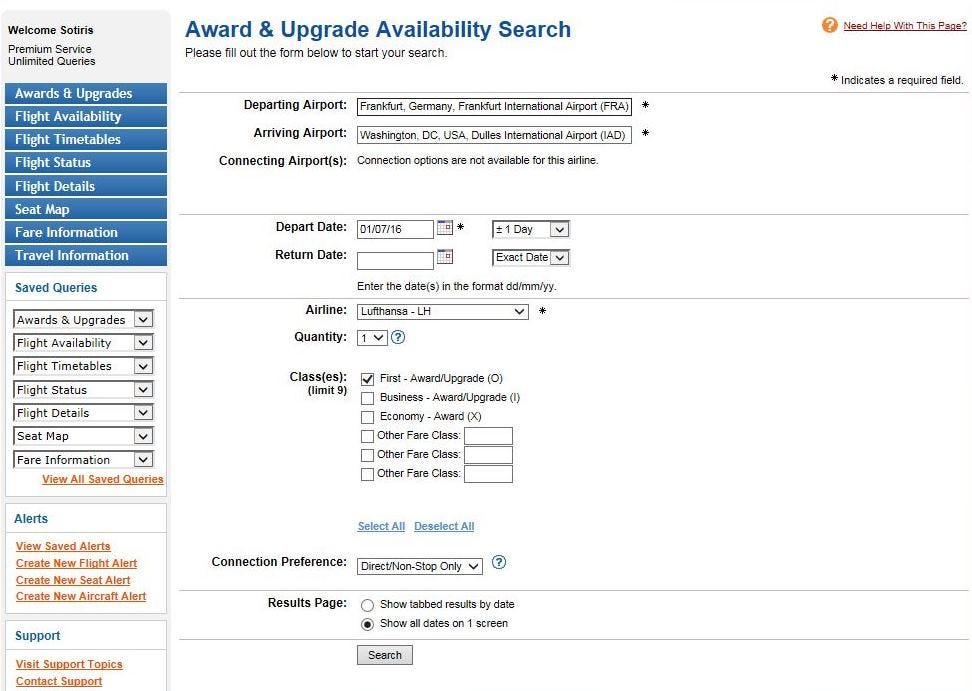
Task: Open the Airline Lufthansa - LH dropdown
Action: pyautogui.click(x=443, y=311)
